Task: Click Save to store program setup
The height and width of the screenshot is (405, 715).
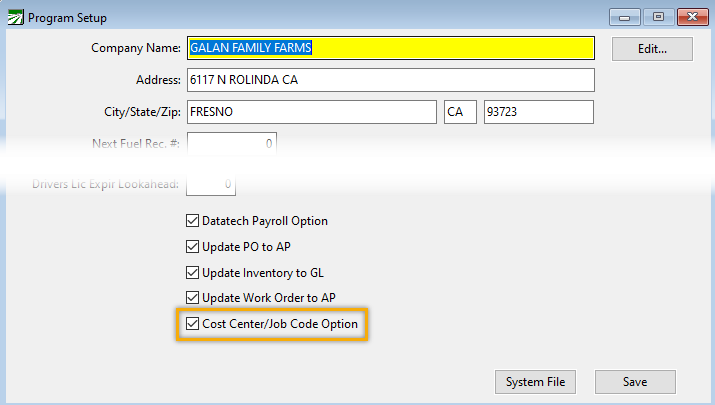Action: (x=635, y=382)
